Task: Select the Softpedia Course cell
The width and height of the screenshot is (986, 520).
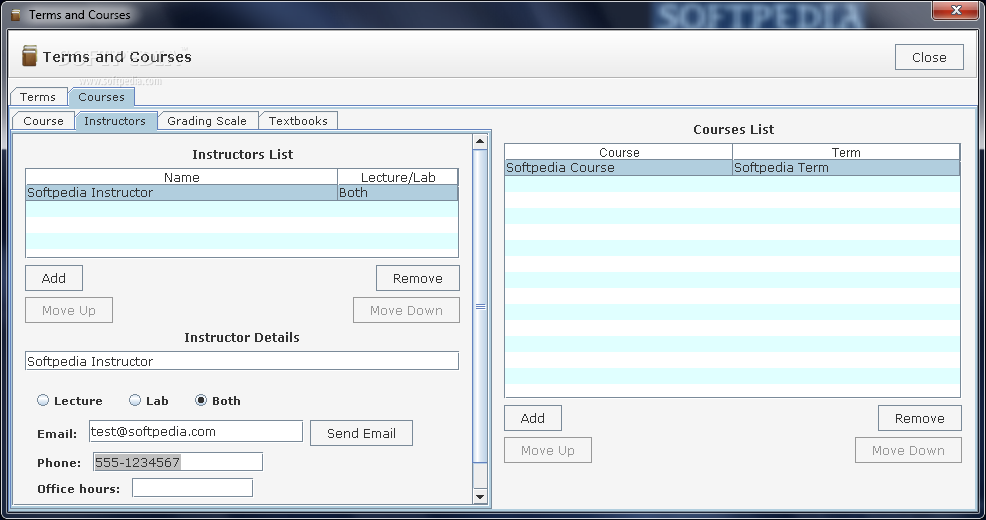Action: (619, 168)
